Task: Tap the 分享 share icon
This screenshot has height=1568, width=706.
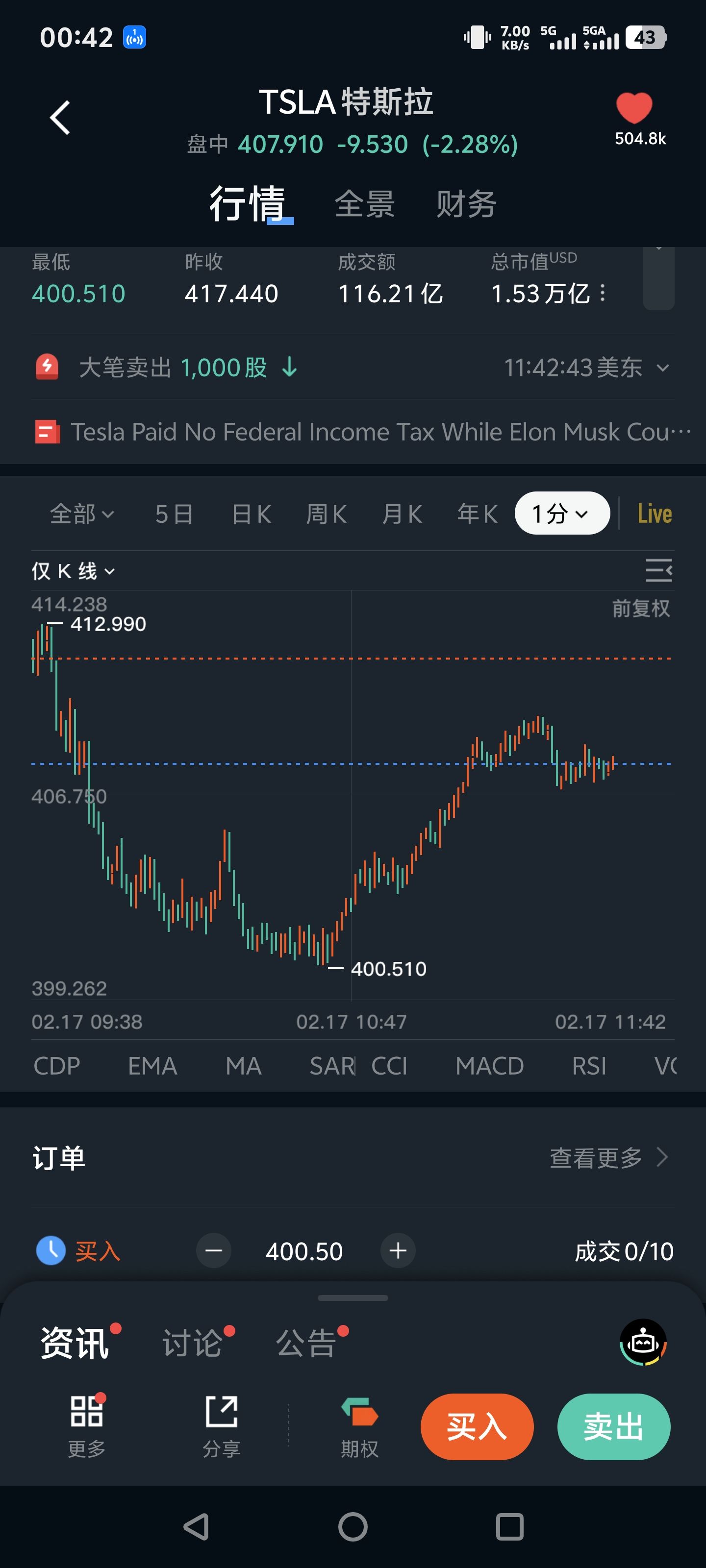Action: (x=221, y=1412)
